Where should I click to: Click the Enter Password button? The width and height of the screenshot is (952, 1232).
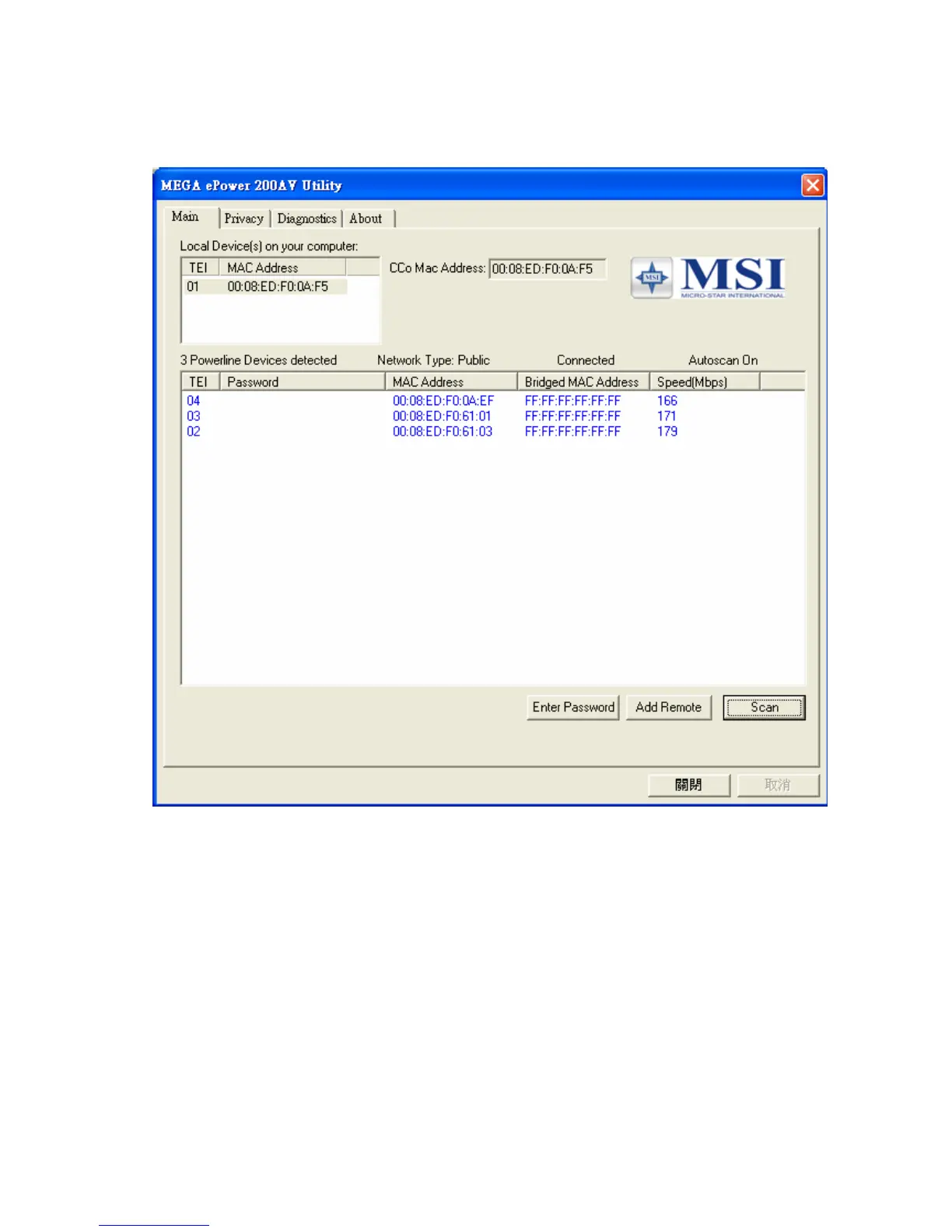(x=573, y=707)
